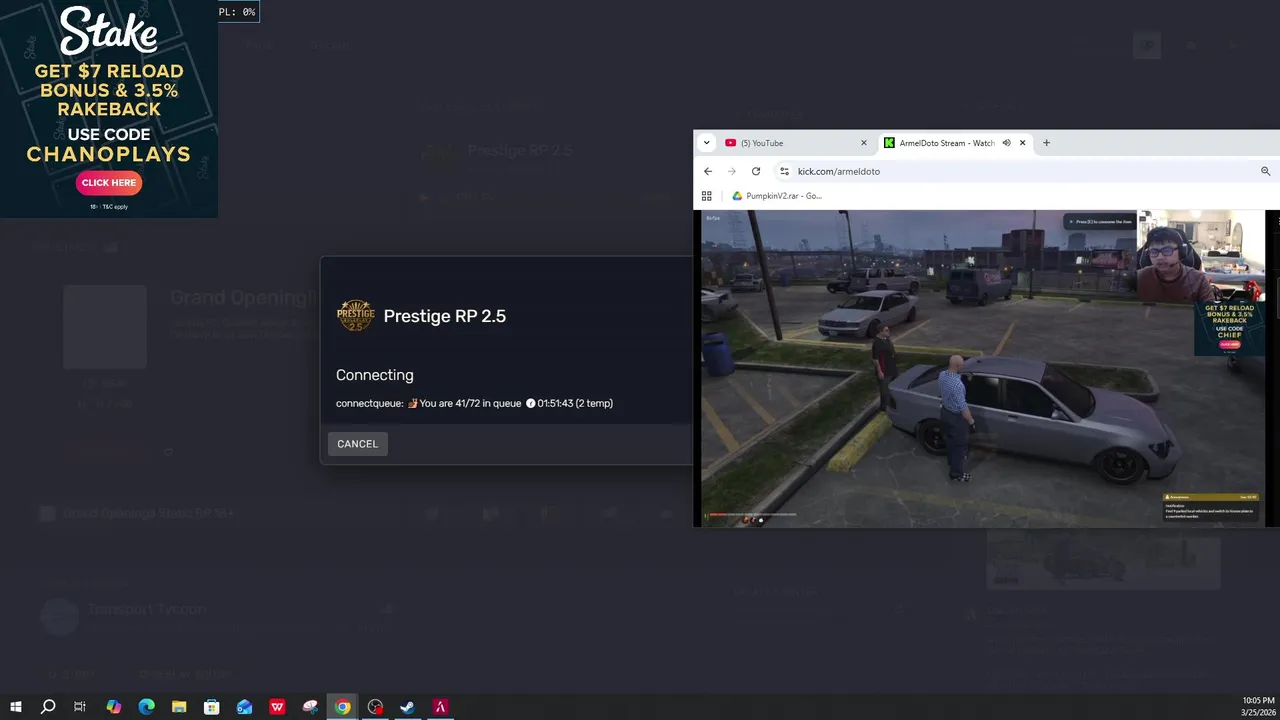Click the Stake logo in the ad

108,31
